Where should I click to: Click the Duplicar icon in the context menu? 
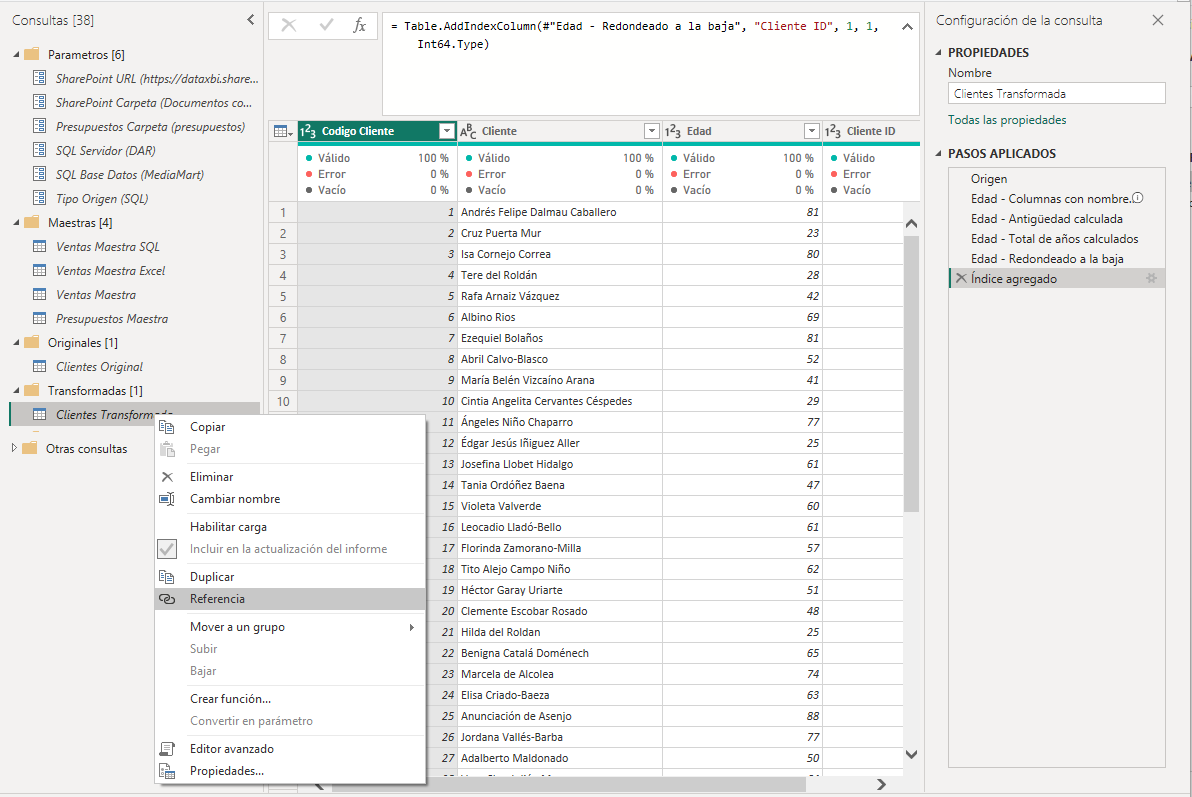pos(167,576)
